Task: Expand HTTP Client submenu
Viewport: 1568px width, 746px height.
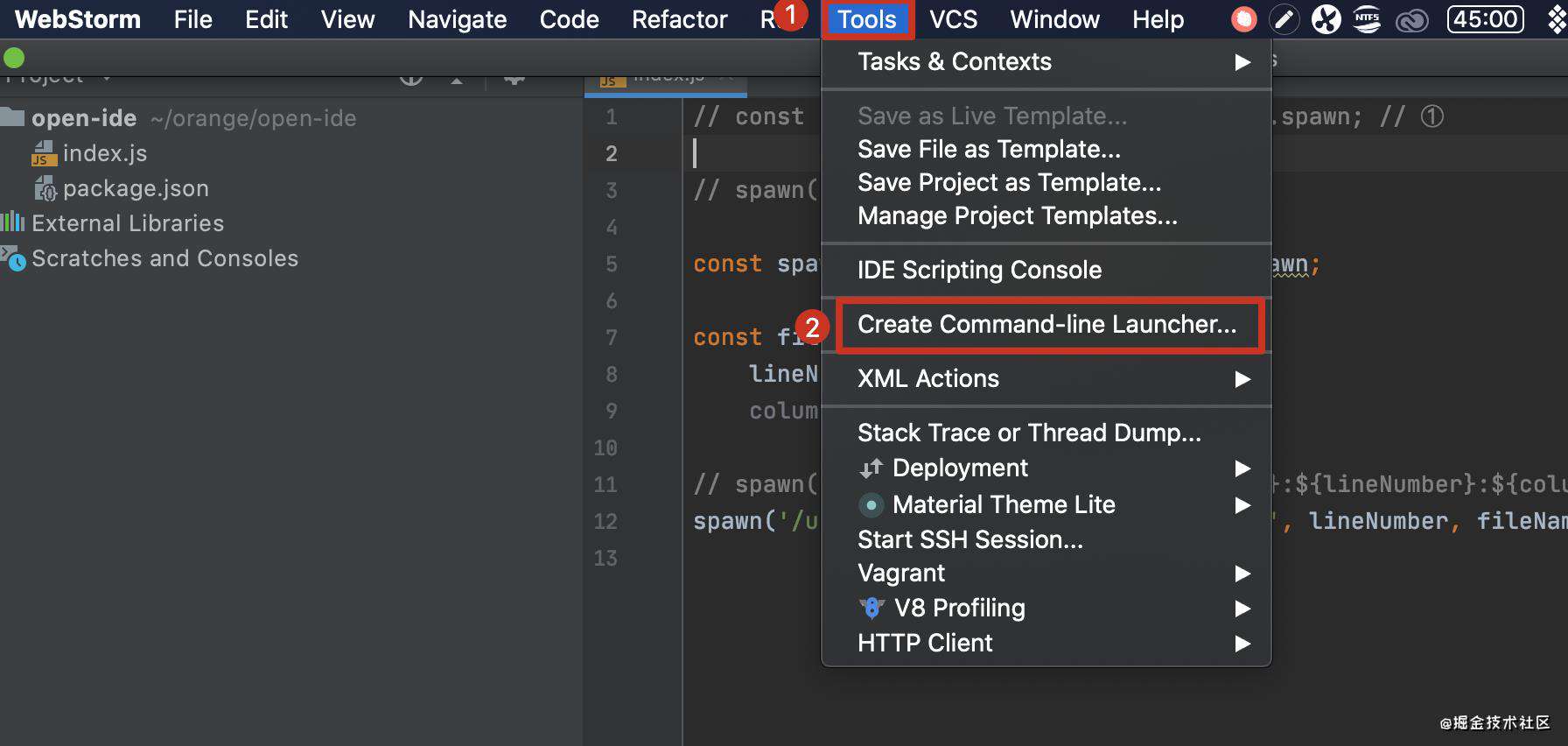Action: (x=1046, y=644)
